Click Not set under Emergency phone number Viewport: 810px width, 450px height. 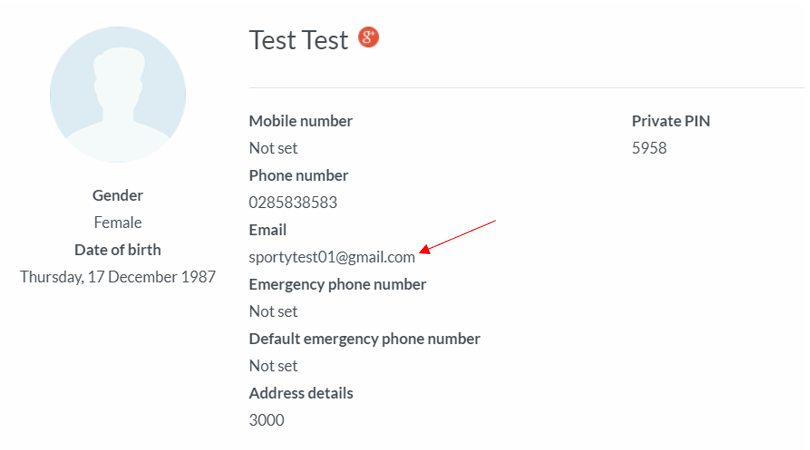(x=273, y=312)
